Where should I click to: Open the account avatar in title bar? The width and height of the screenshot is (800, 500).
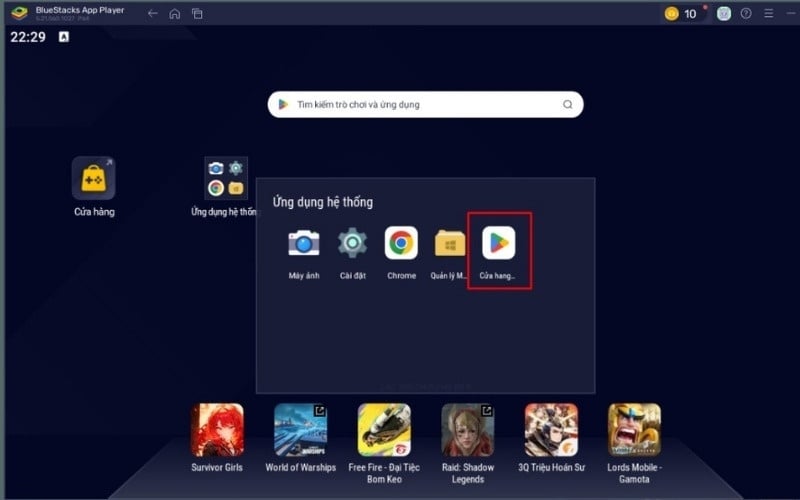[x=723, y=14]
